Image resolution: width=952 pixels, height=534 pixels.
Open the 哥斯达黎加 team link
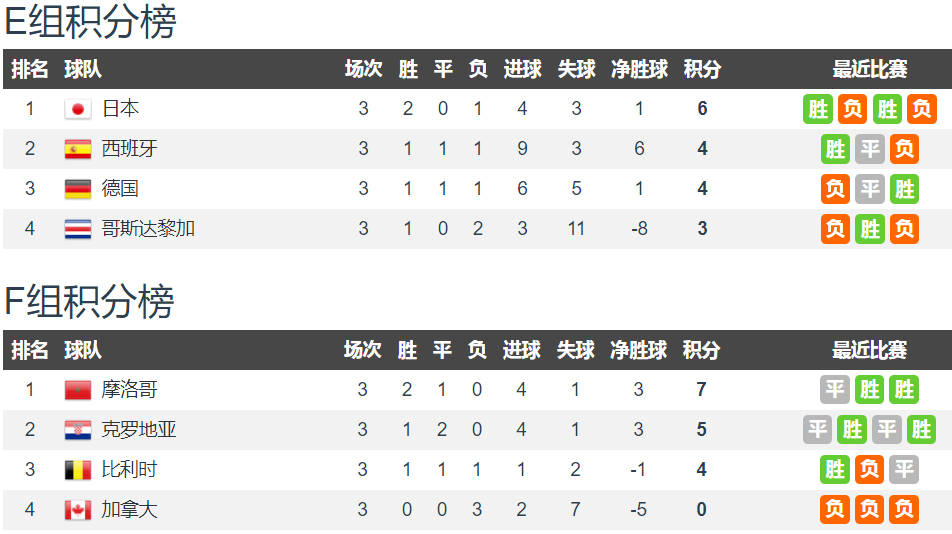click(148, 229)
